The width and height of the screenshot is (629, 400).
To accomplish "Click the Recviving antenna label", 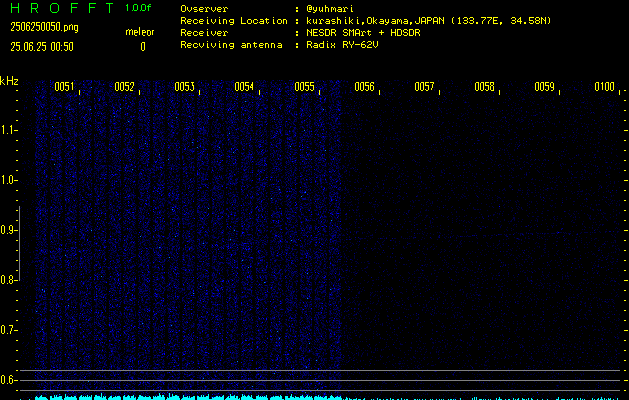I will click(231, 45).
